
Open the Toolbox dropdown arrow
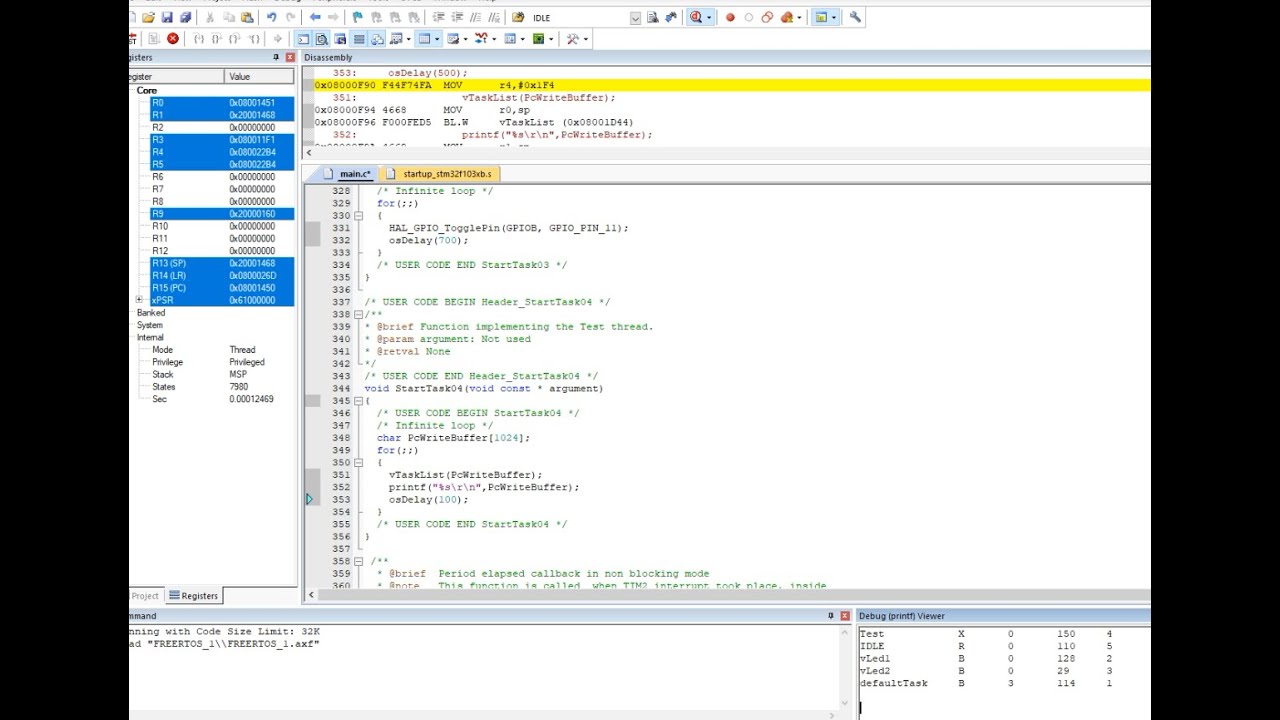(585, 39)
